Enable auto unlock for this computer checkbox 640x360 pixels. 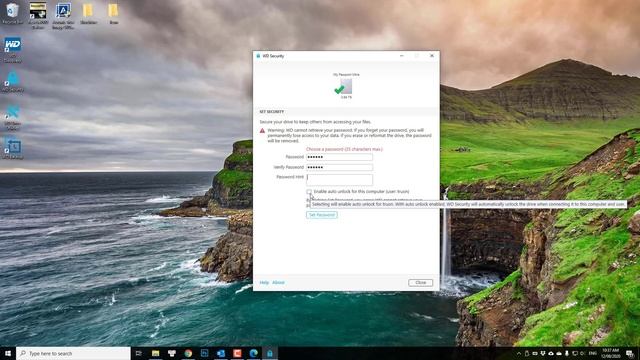309,191
